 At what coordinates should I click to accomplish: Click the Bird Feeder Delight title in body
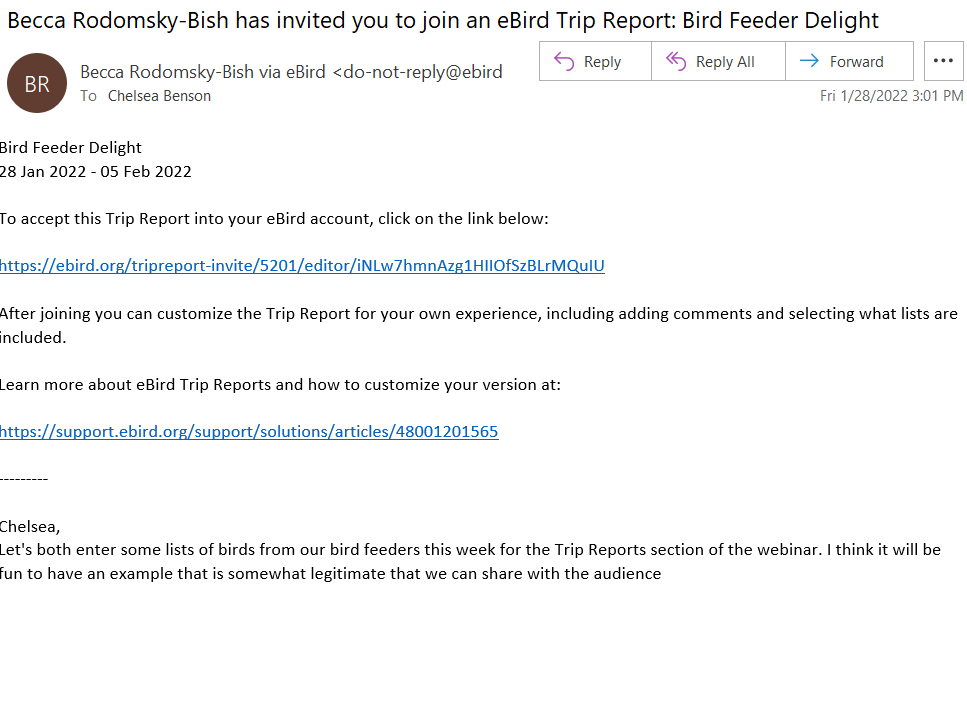click(x=70, y=147)
